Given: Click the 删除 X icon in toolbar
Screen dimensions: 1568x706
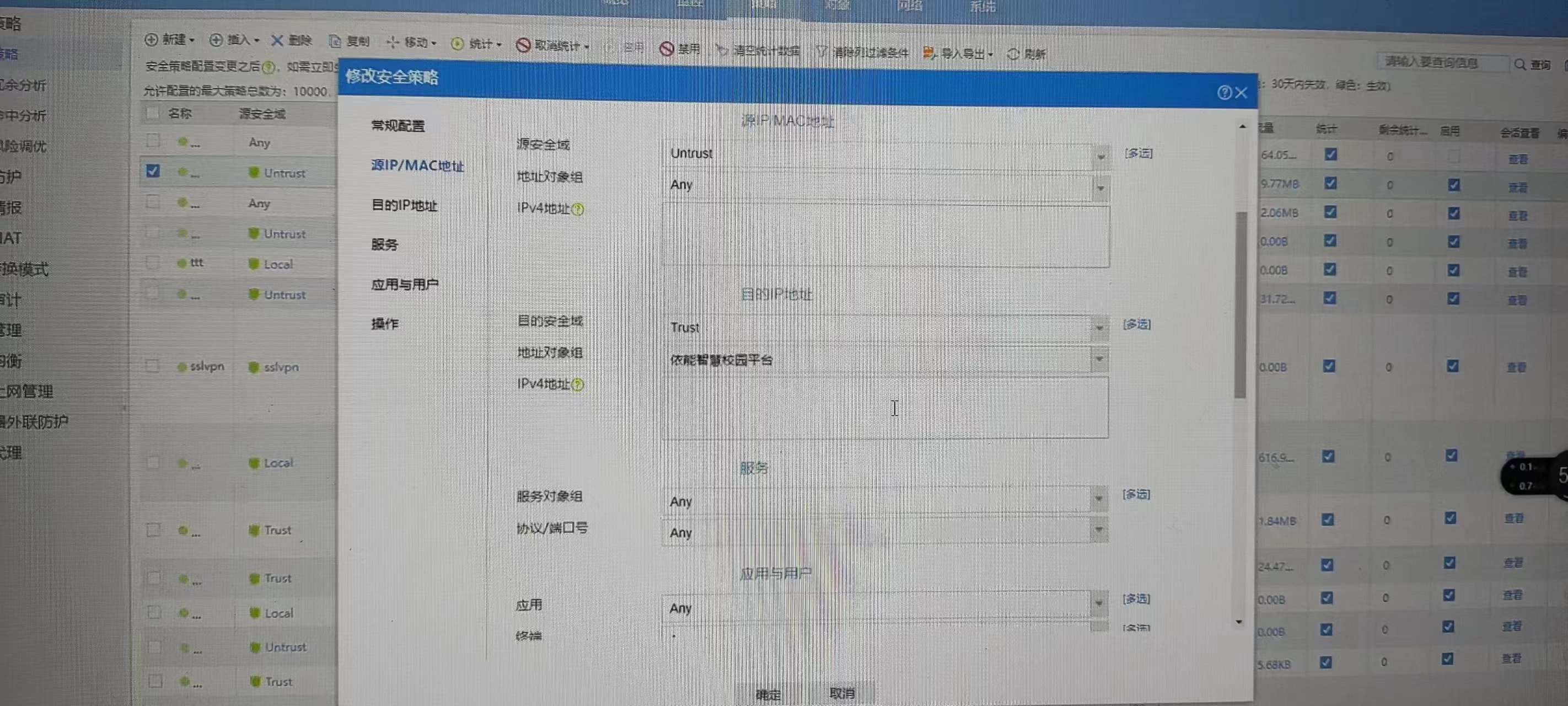Looking at the screenshot, I should pyautogui.click(x=277, y=40).
